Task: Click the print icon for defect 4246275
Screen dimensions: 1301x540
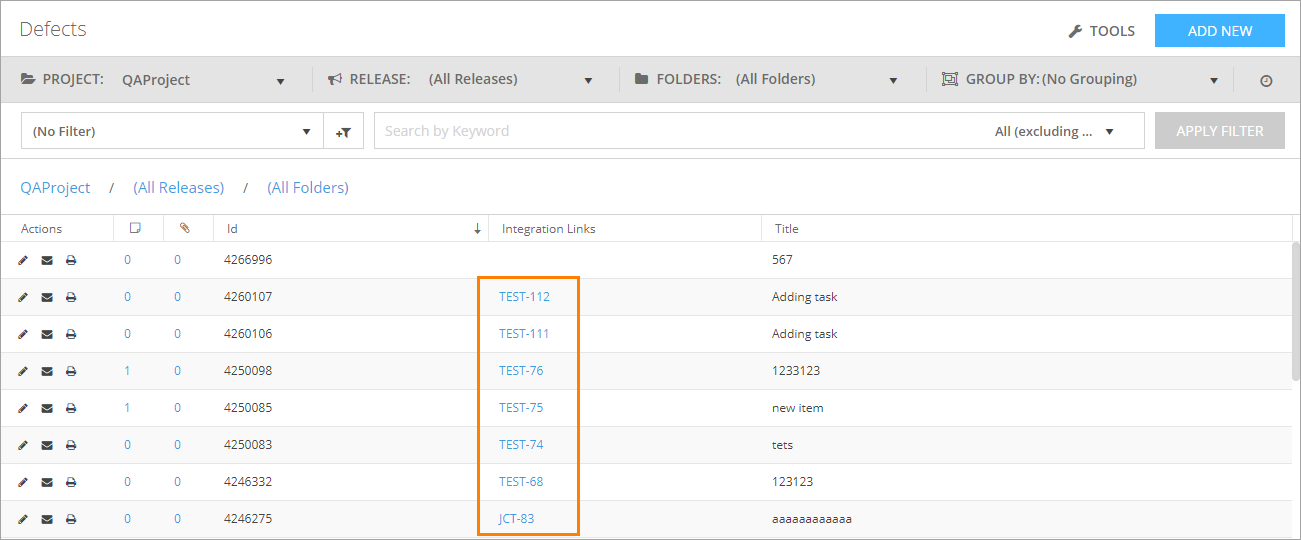Action: pyautogui.click(x=71, y=519)
